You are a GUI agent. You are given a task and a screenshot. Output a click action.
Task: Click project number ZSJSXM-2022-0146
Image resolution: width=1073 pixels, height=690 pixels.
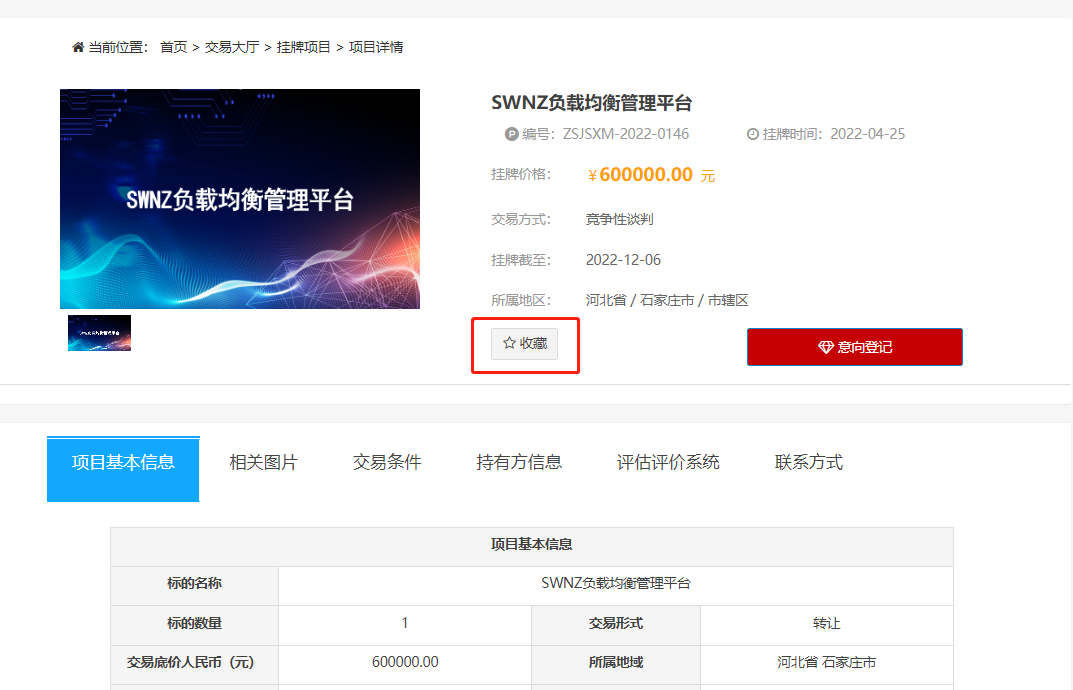[625, 134]
